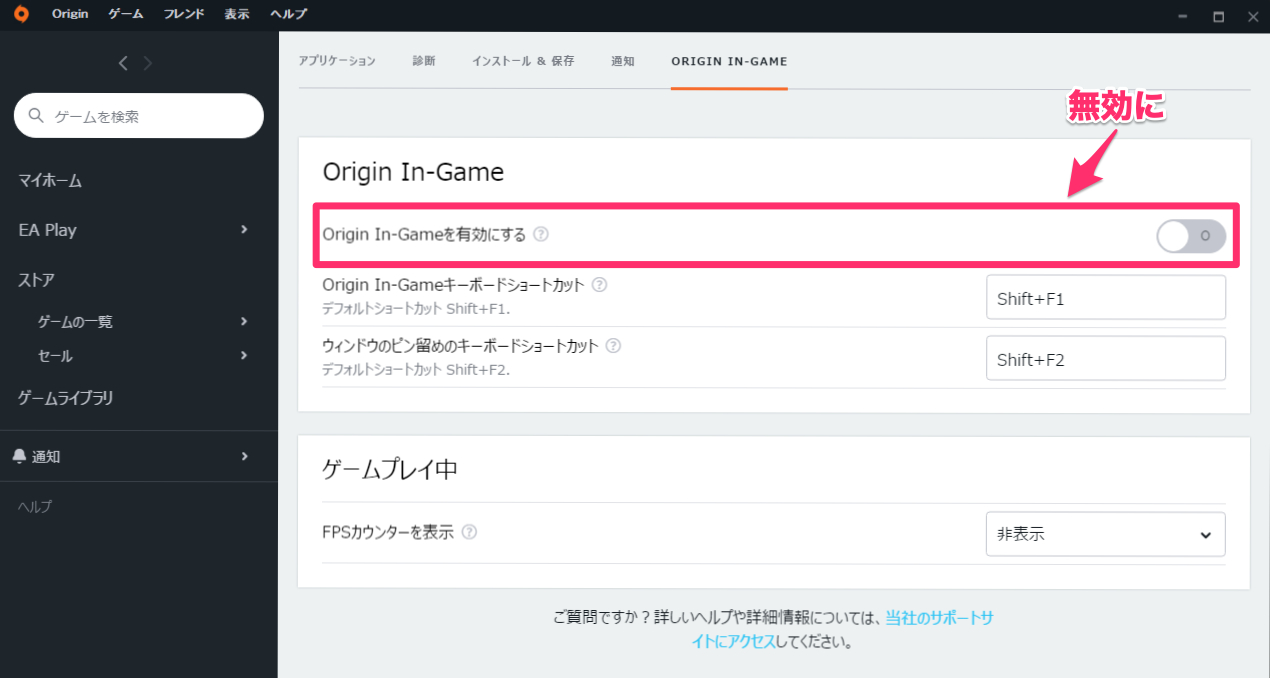
Task: Click the ゲームを検索 search field
Action: tap(139, 116)
